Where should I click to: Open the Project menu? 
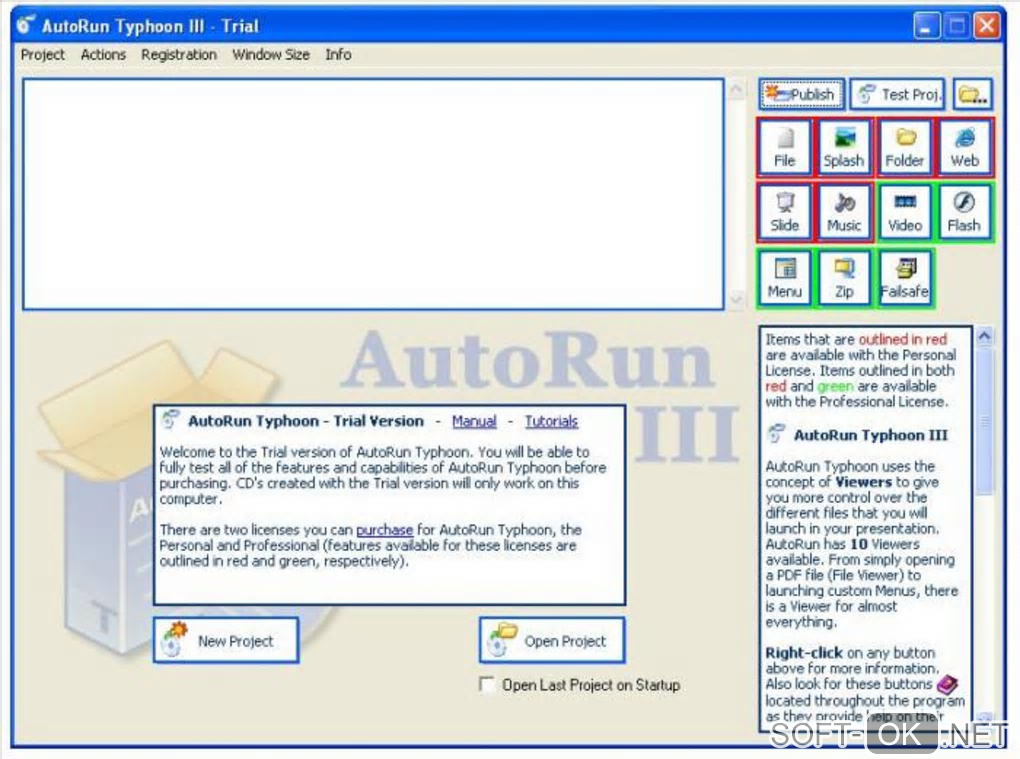coord(43,55)
